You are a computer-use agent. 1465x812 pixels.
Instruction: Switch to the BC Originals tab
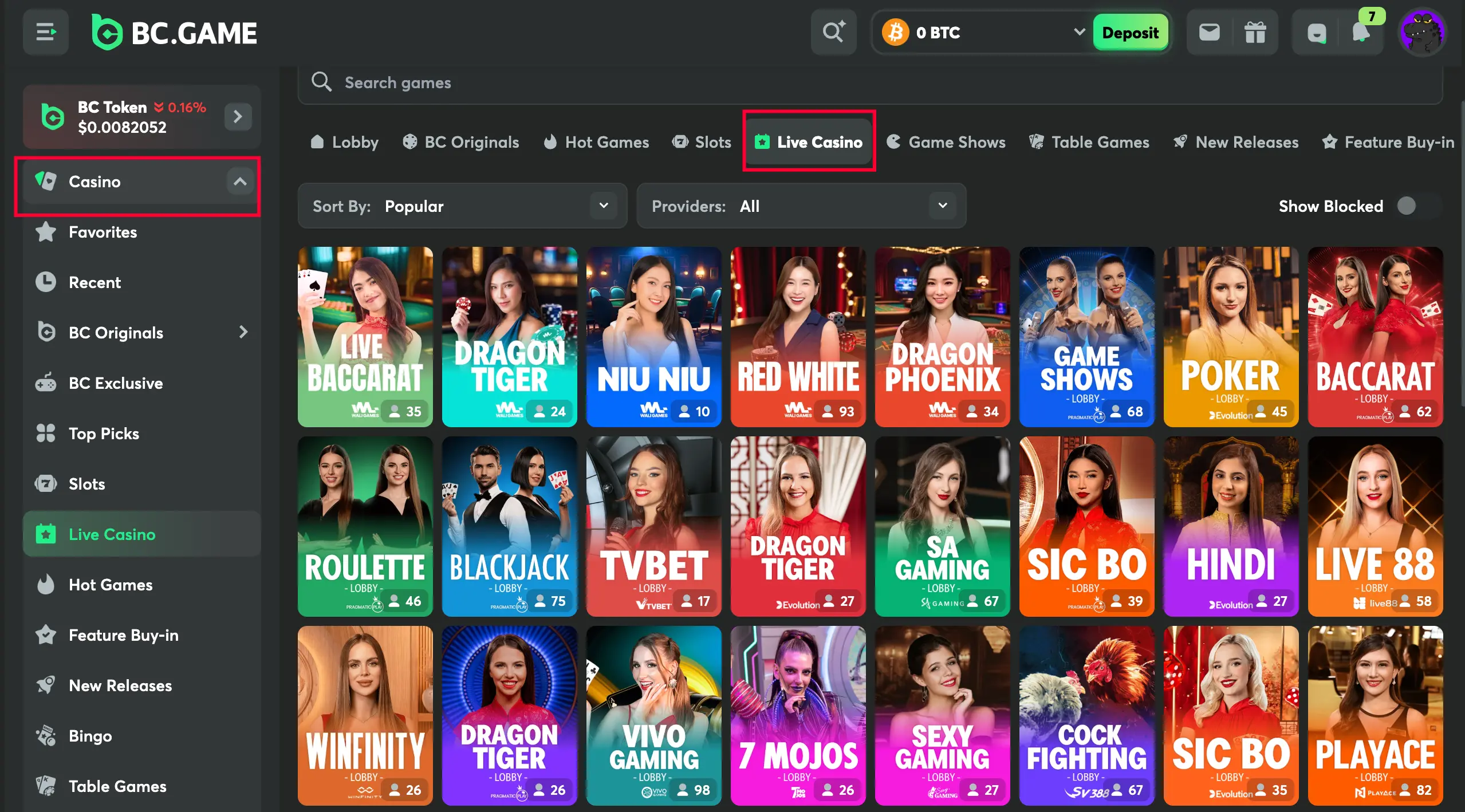point(461,142)
